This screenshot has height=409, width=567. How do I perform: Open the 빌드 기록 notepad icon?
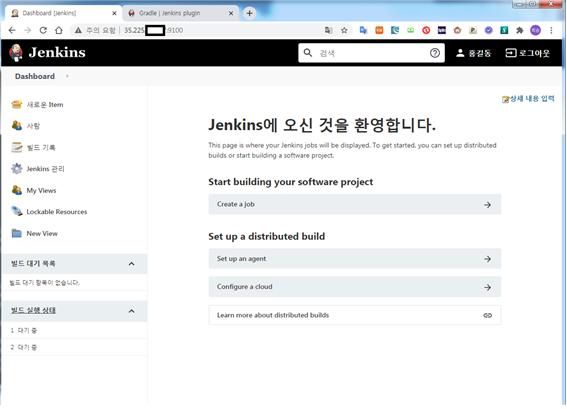[x=17, y=147]
